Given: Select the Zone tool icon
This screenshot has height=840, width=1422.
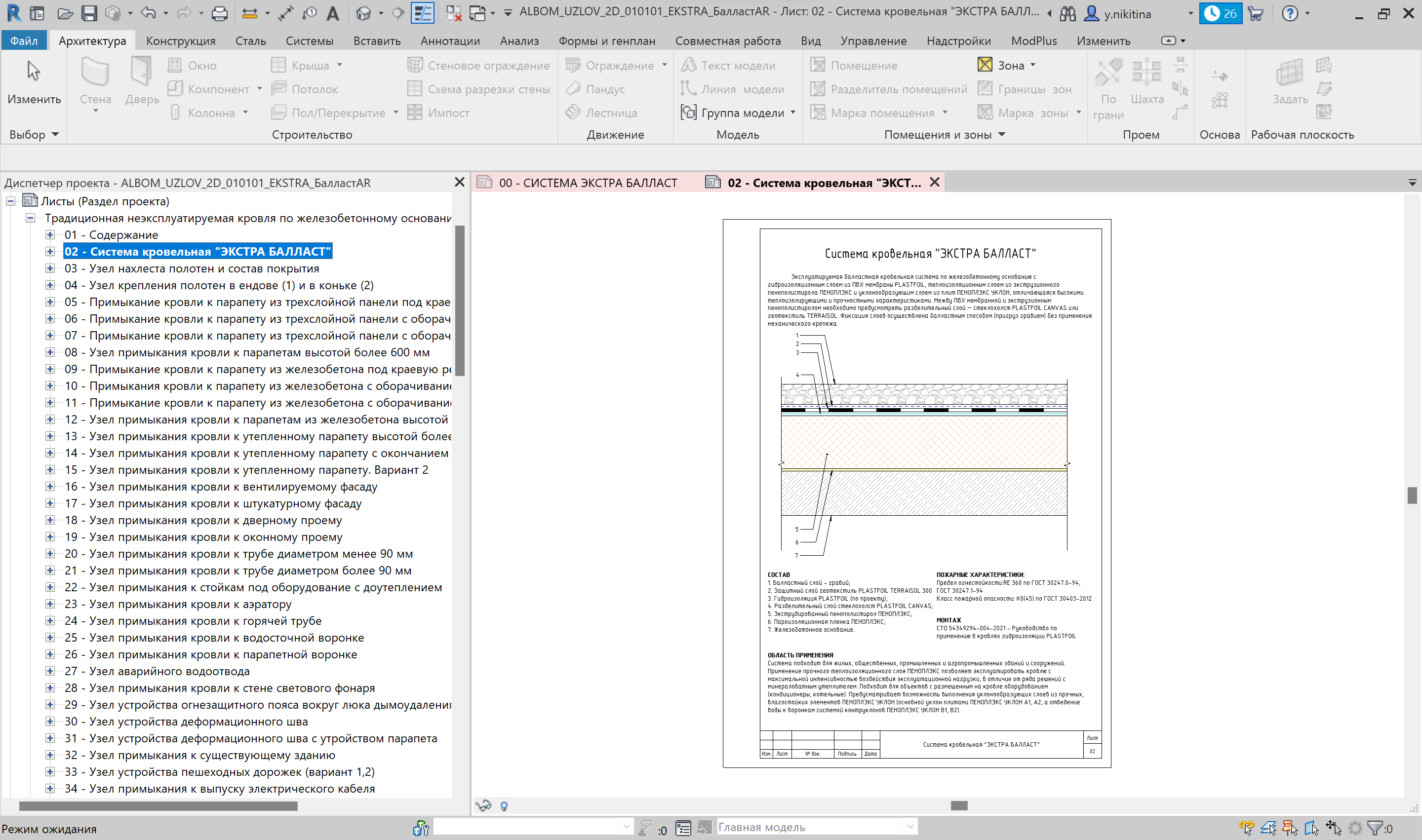Looking at the screenshot, I should [985, 65].
